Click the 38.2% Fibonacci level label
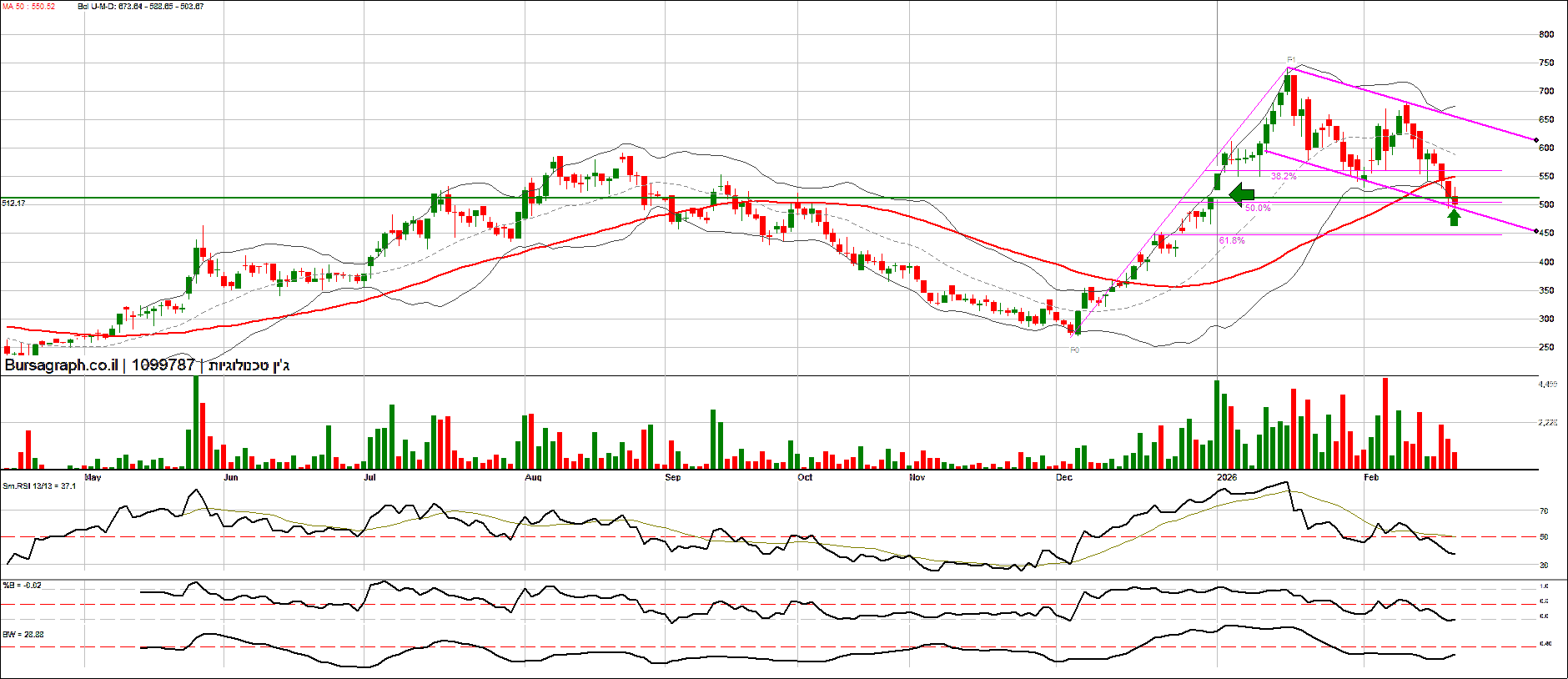Image resolution: width=1568 pixels, height=679 pixels. pos(1283,176)
